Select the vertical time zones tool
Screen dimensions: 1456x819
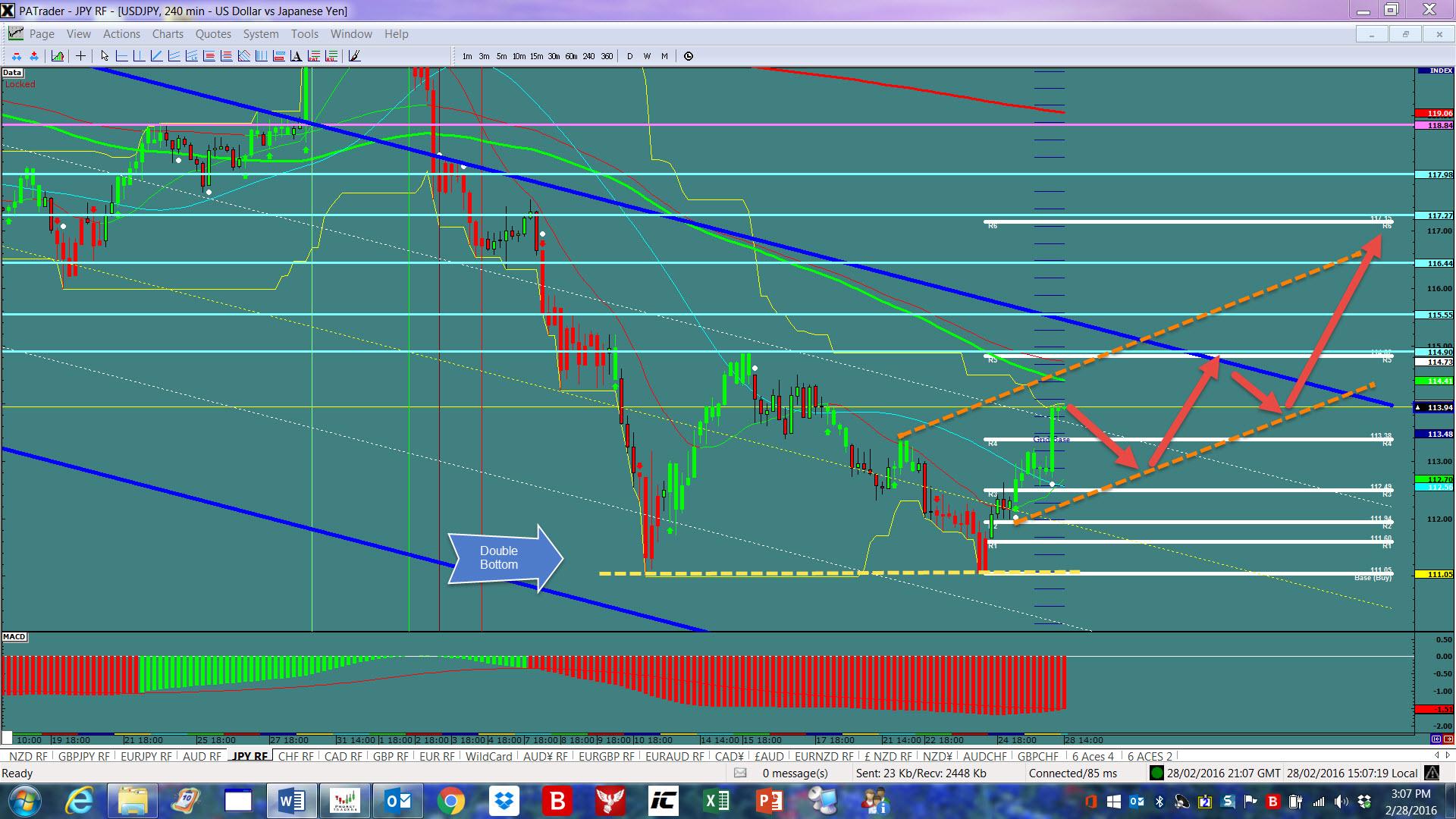click(x=262, y=56)
